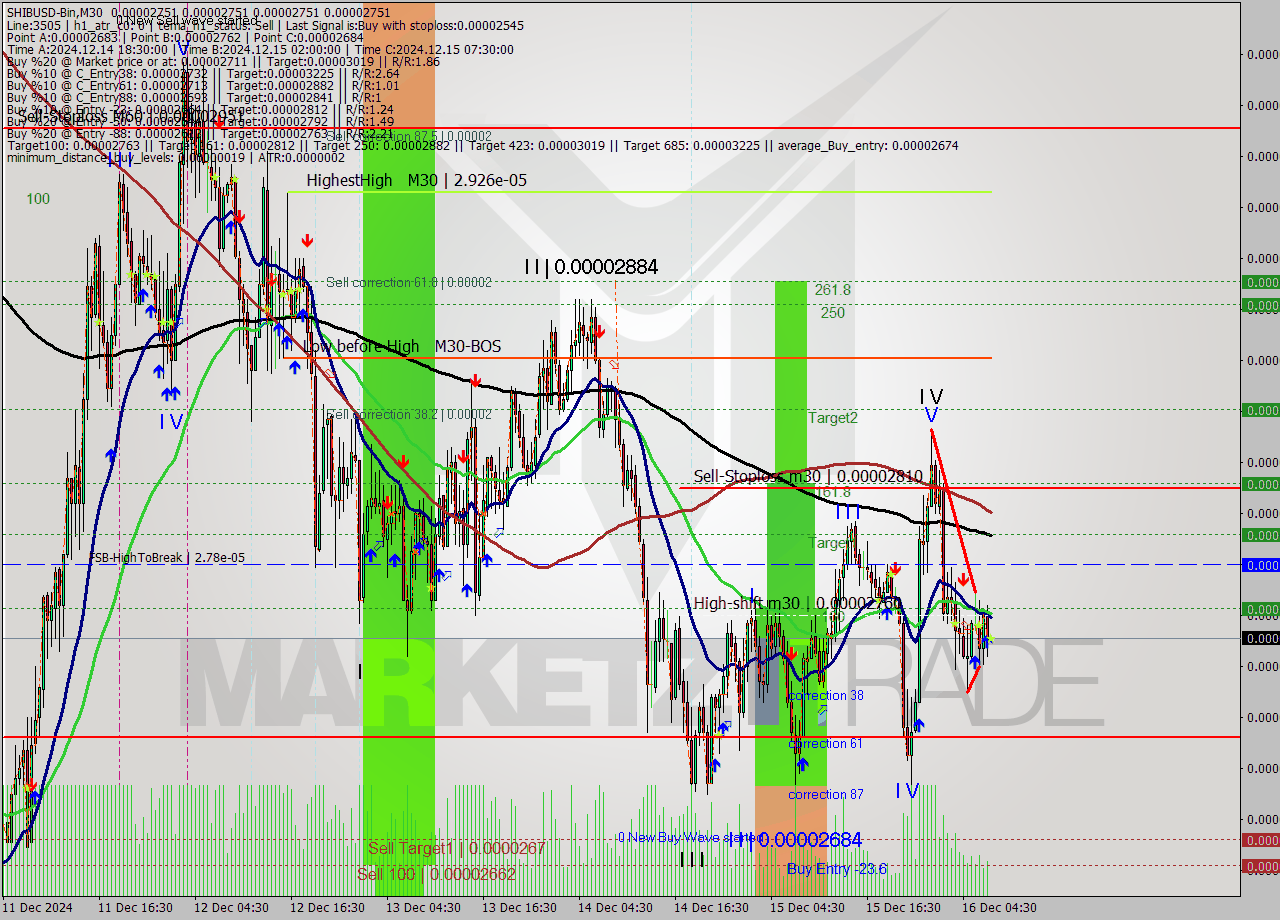Screen dimensions: 1280x920
Task: Click the '13 Dec 04:30' time label
Action: point(423,908)
